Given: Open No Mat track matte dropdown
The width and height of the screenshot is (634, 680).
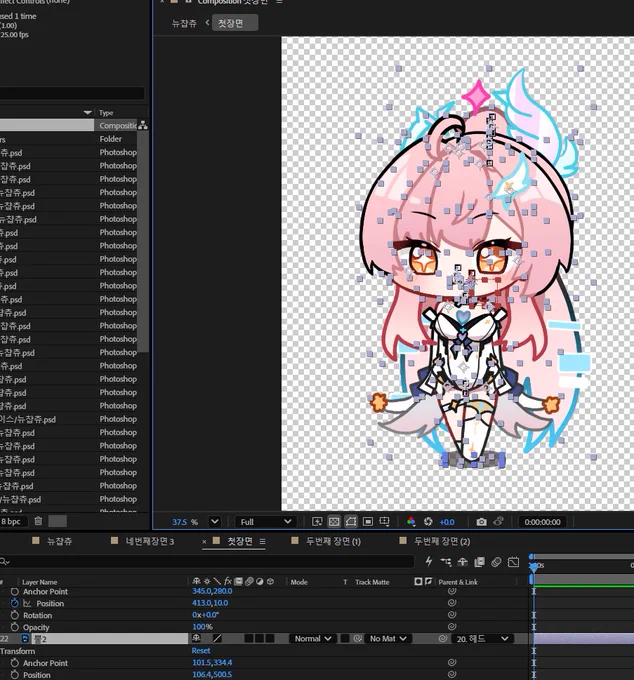Looking at the screenshot, I should tap(388, 638).
